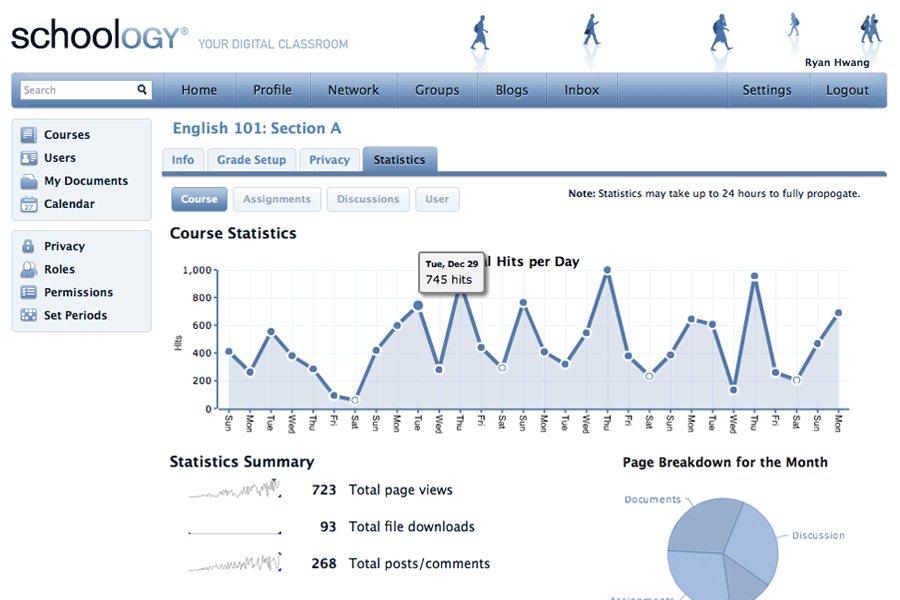
Task: Click the Tue Dec 29 chart data point
Action: click(418, 306)
